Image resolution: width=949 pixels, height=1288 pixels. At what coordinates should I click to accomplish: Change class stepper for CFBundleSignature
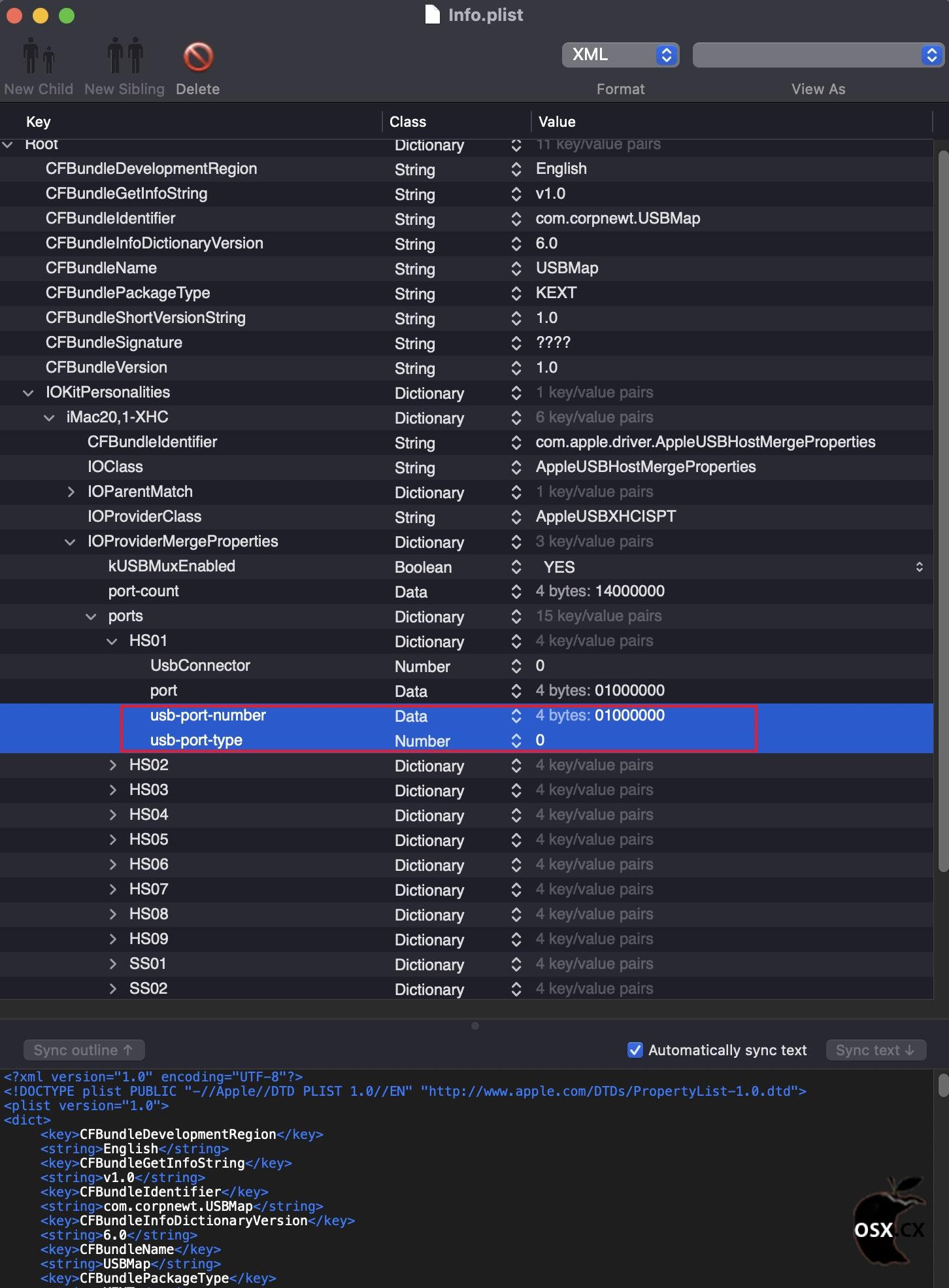pos(516,343)
